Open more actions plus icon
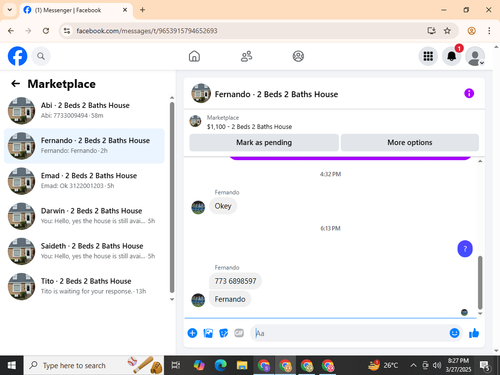Image resolution: width=500 pixels, height=375 pixels. coord(192,333)
